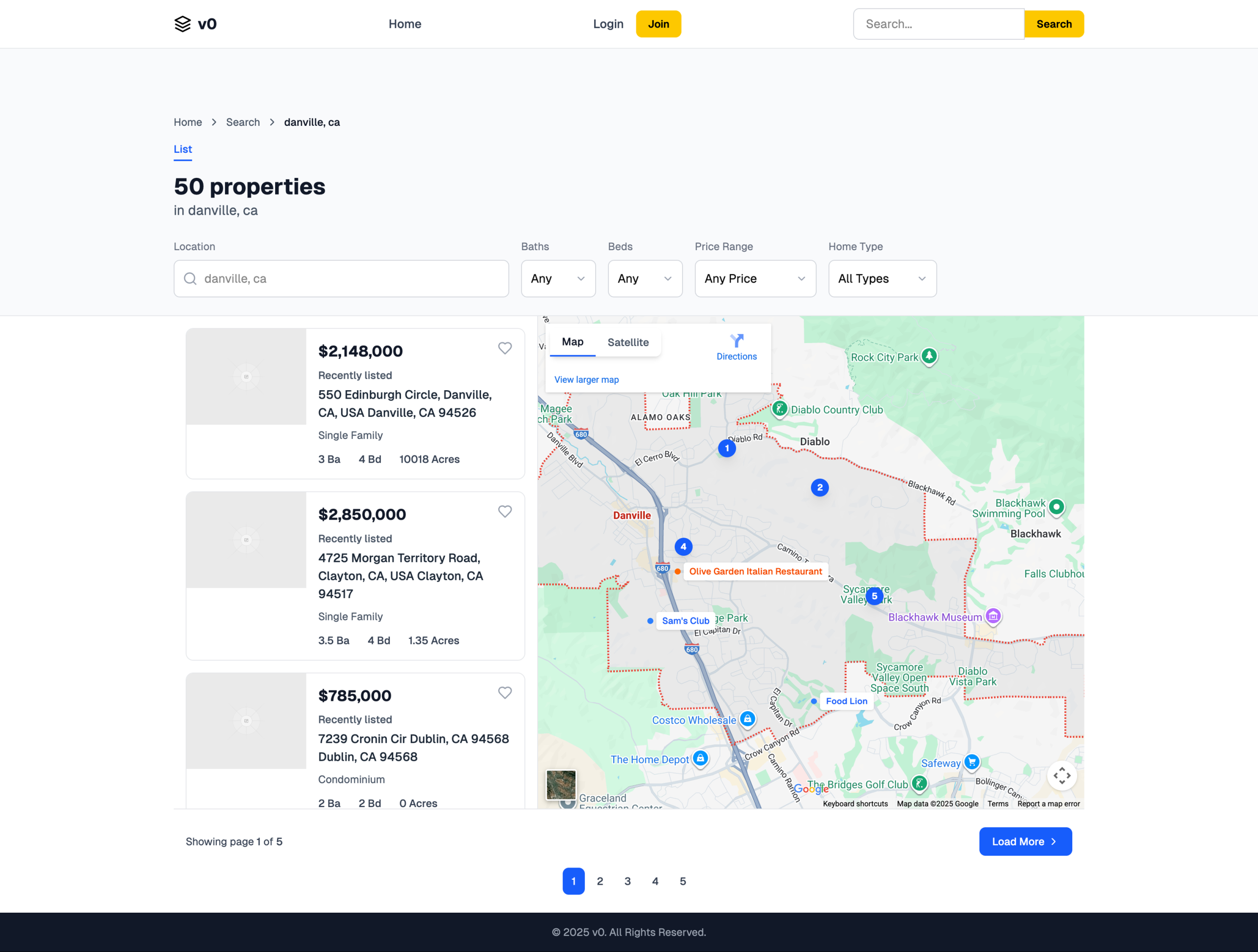Switch to the Satellite map tab
The width and height of the screenshot is (1258, 952).
tap(628, 343)
